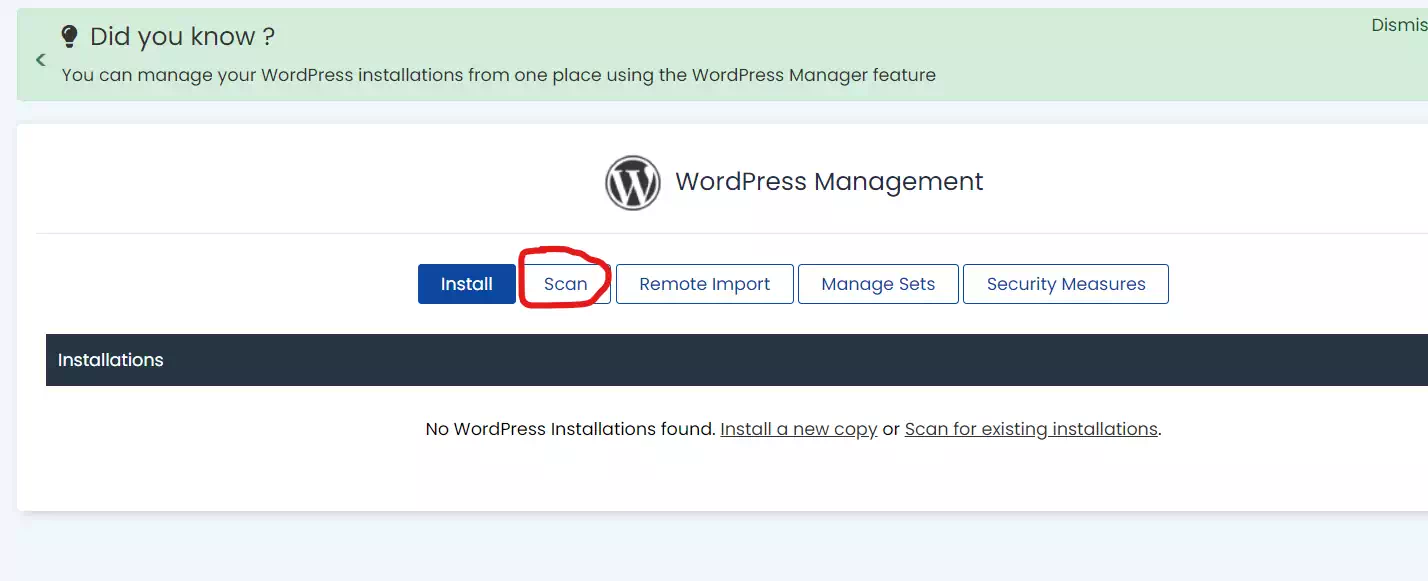
Task: Open the Scan option
Action: 565,284
